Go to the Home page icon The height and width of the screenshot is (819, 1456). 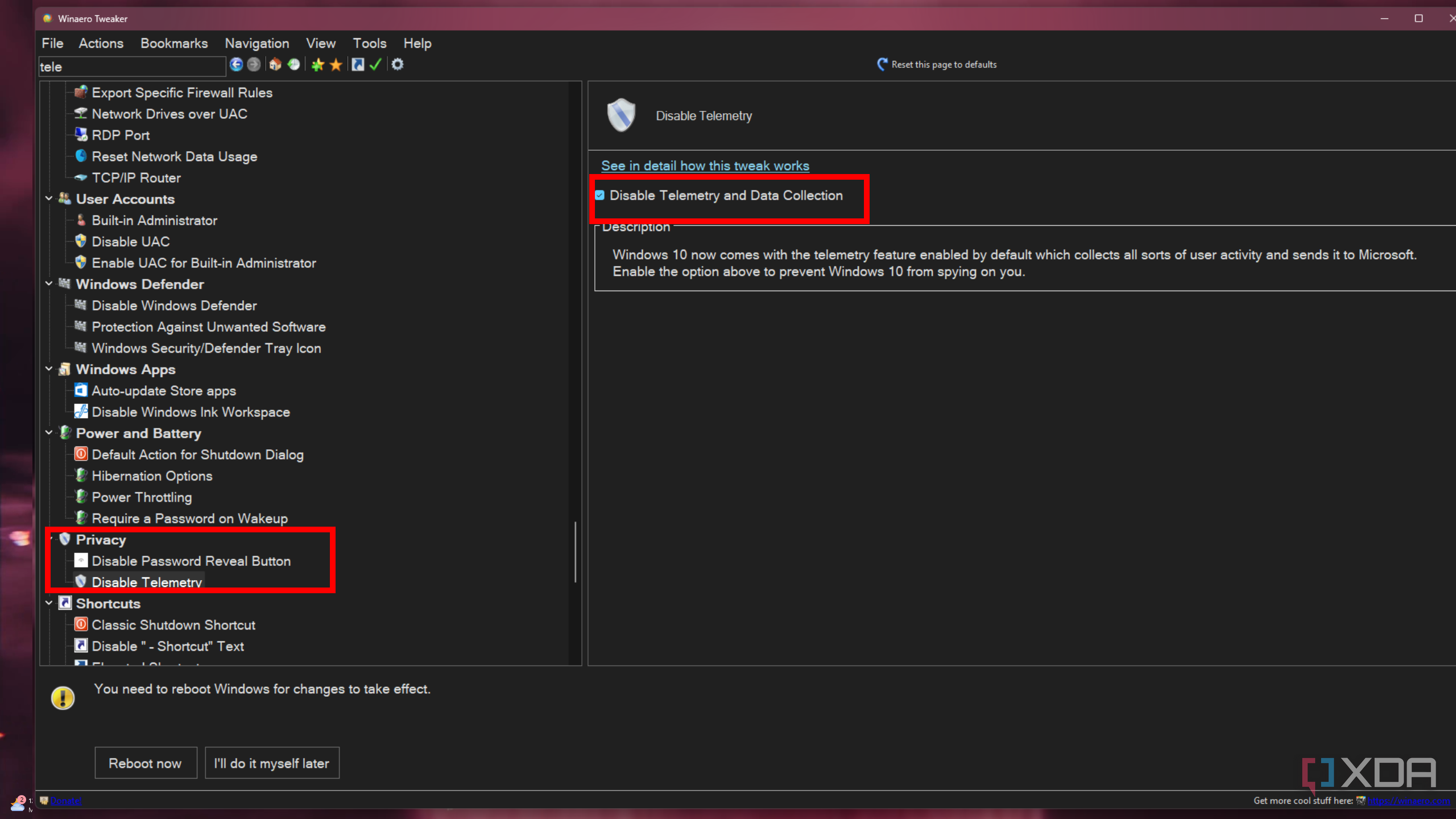[275, 65]
